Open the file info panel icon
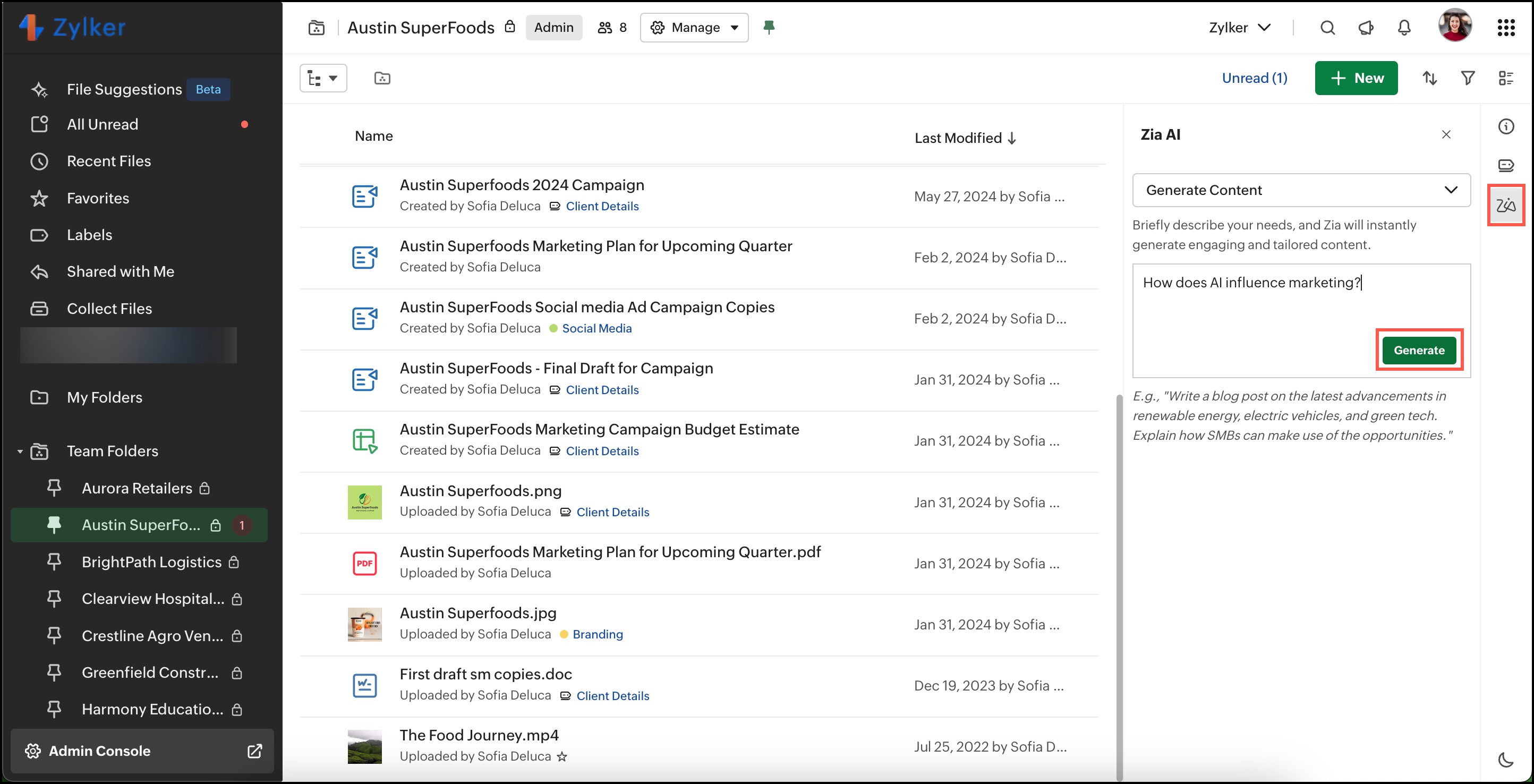 pos(1505,126)
